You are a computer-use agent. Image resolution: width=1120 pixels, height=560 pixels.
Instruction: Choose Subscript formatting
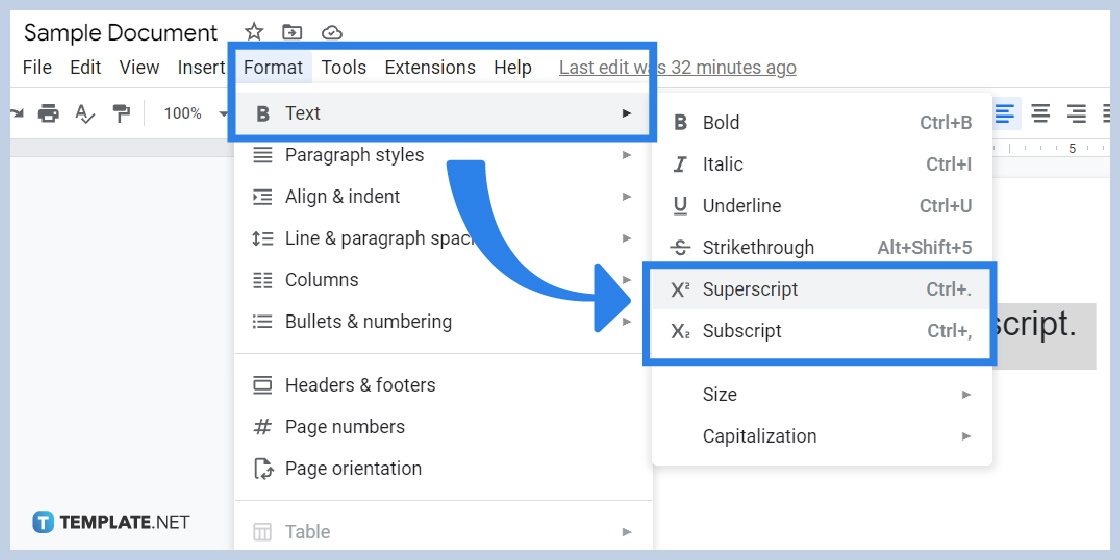[821, 331]
